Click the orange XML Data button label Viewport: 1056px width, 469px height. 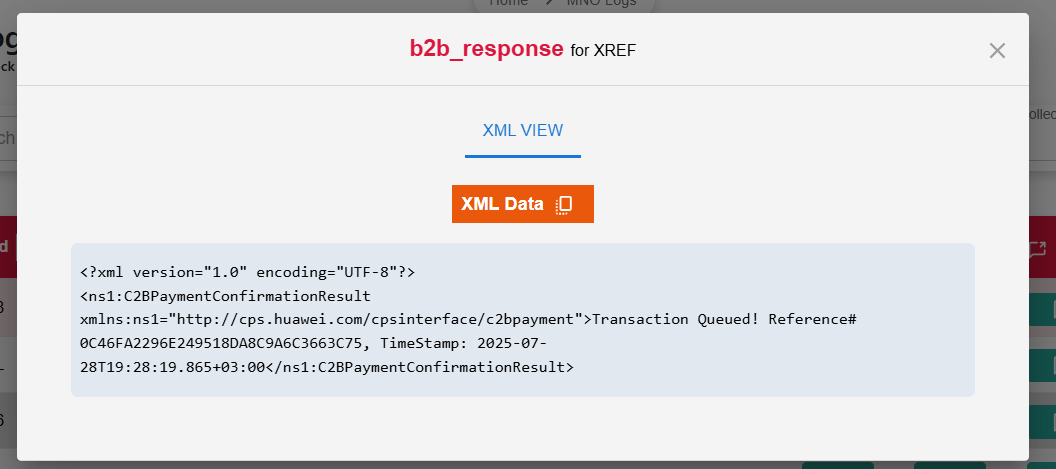(502, 204)
